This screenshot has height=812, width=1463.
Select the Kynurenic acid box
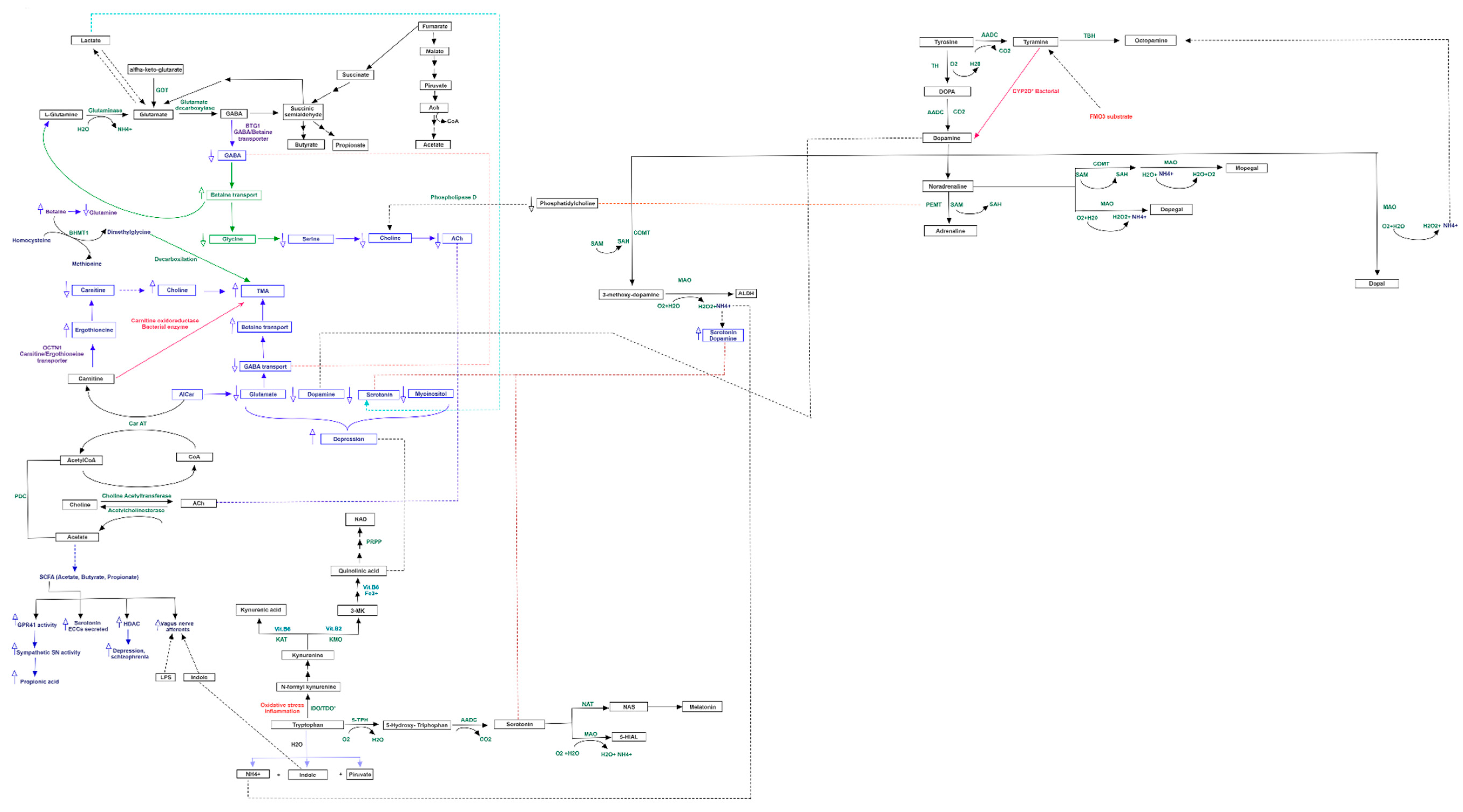coord(261,610)
